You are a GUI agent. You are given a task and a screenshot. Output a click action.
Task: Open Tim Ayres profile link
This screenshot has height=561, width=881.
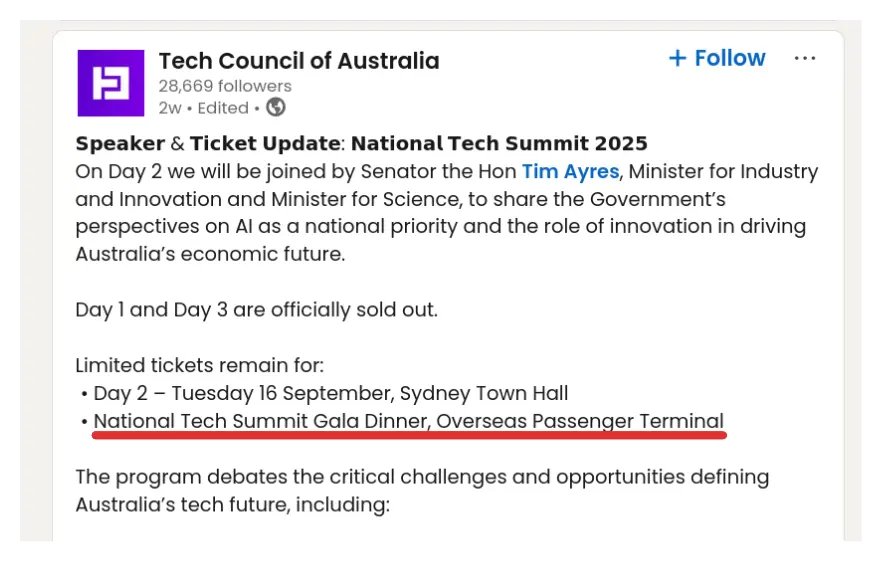point(570,171)
